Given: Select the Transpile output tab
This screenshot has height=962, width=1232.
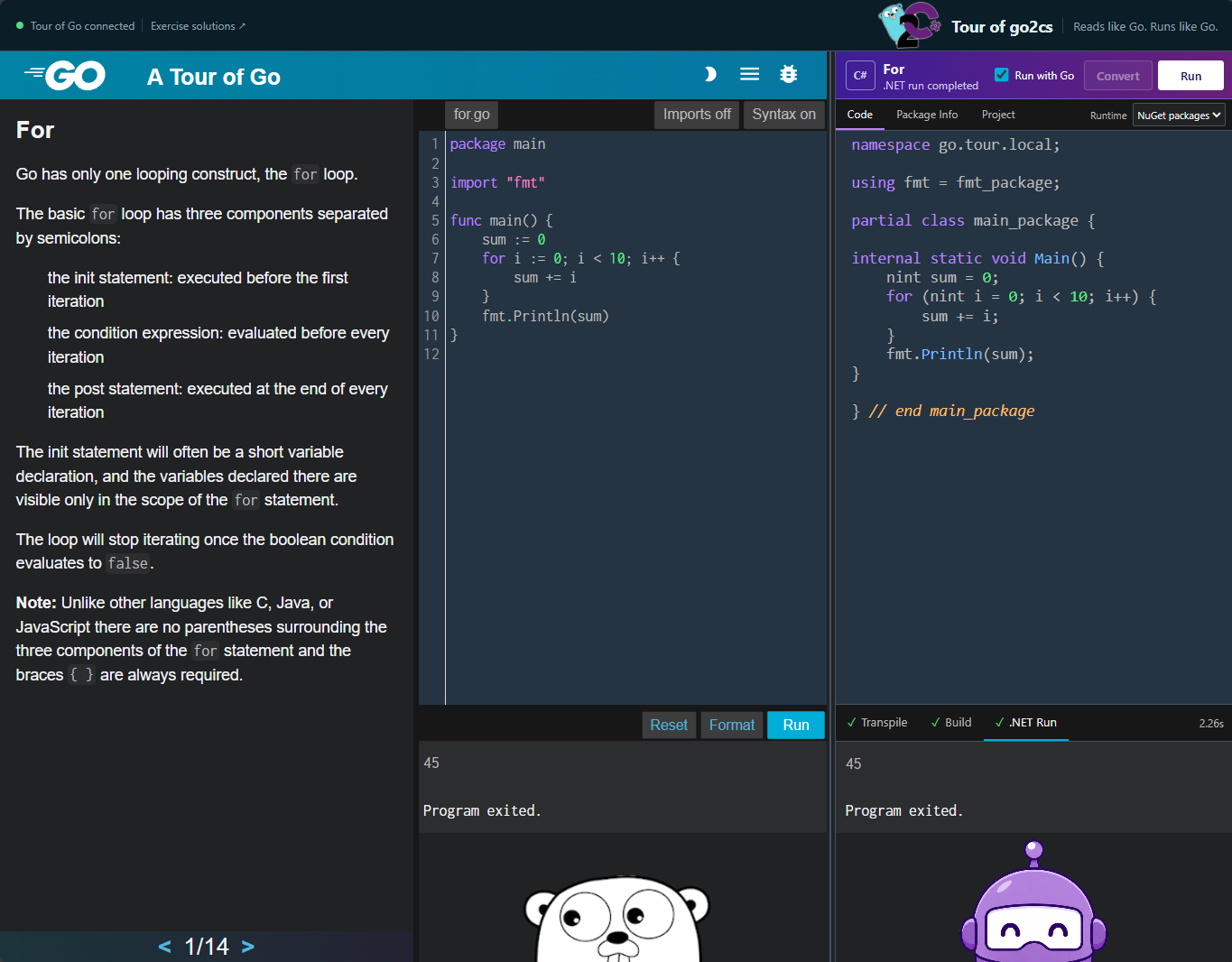Looking at the screenshot, I should click(877, 723).
